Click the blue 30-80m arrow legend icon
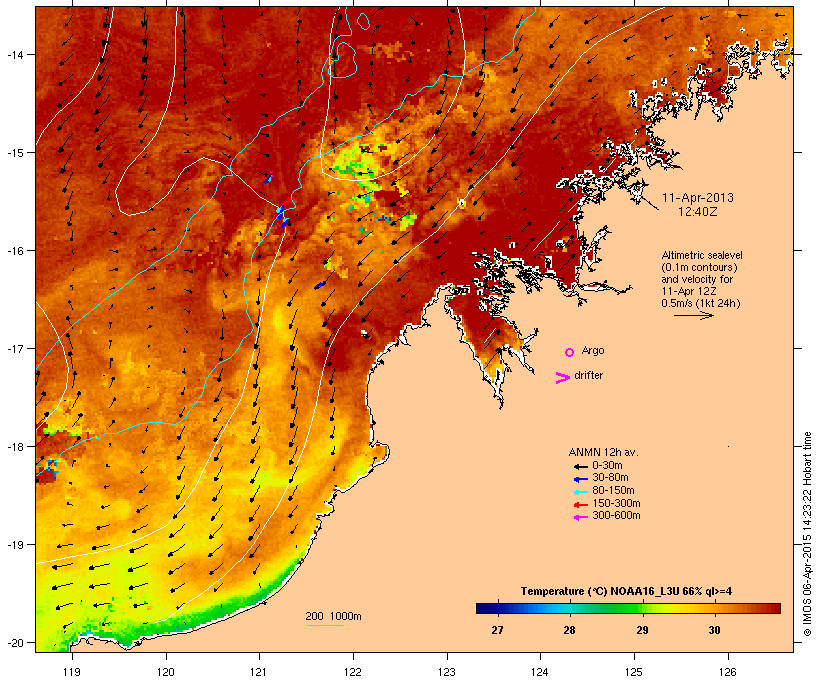 tap(580, 479)
